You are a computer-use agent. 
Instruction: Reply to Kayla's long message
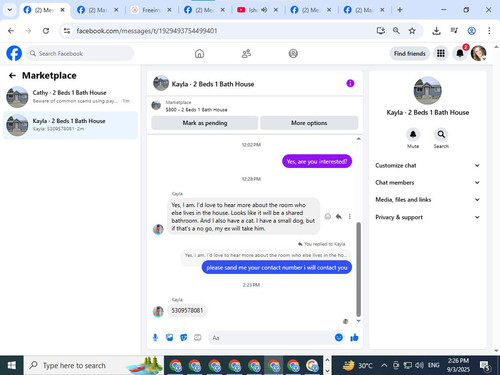[x=339, y=216]
